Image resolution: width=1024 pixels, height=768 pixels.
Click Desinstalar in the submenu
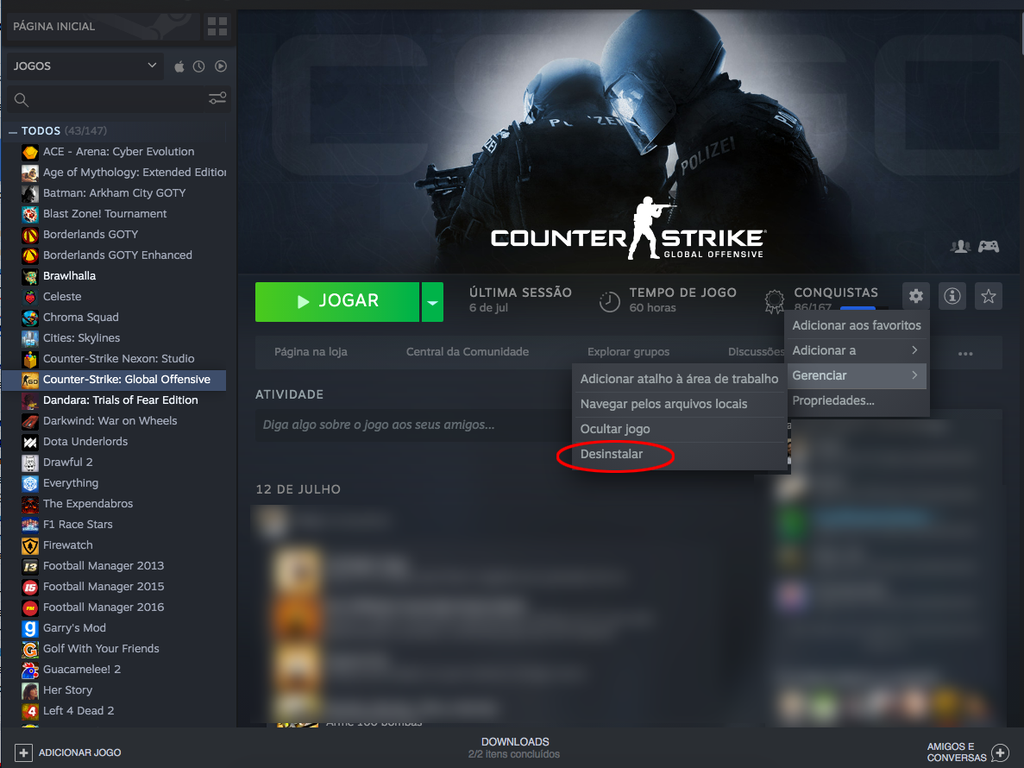[x=679, y=454]
